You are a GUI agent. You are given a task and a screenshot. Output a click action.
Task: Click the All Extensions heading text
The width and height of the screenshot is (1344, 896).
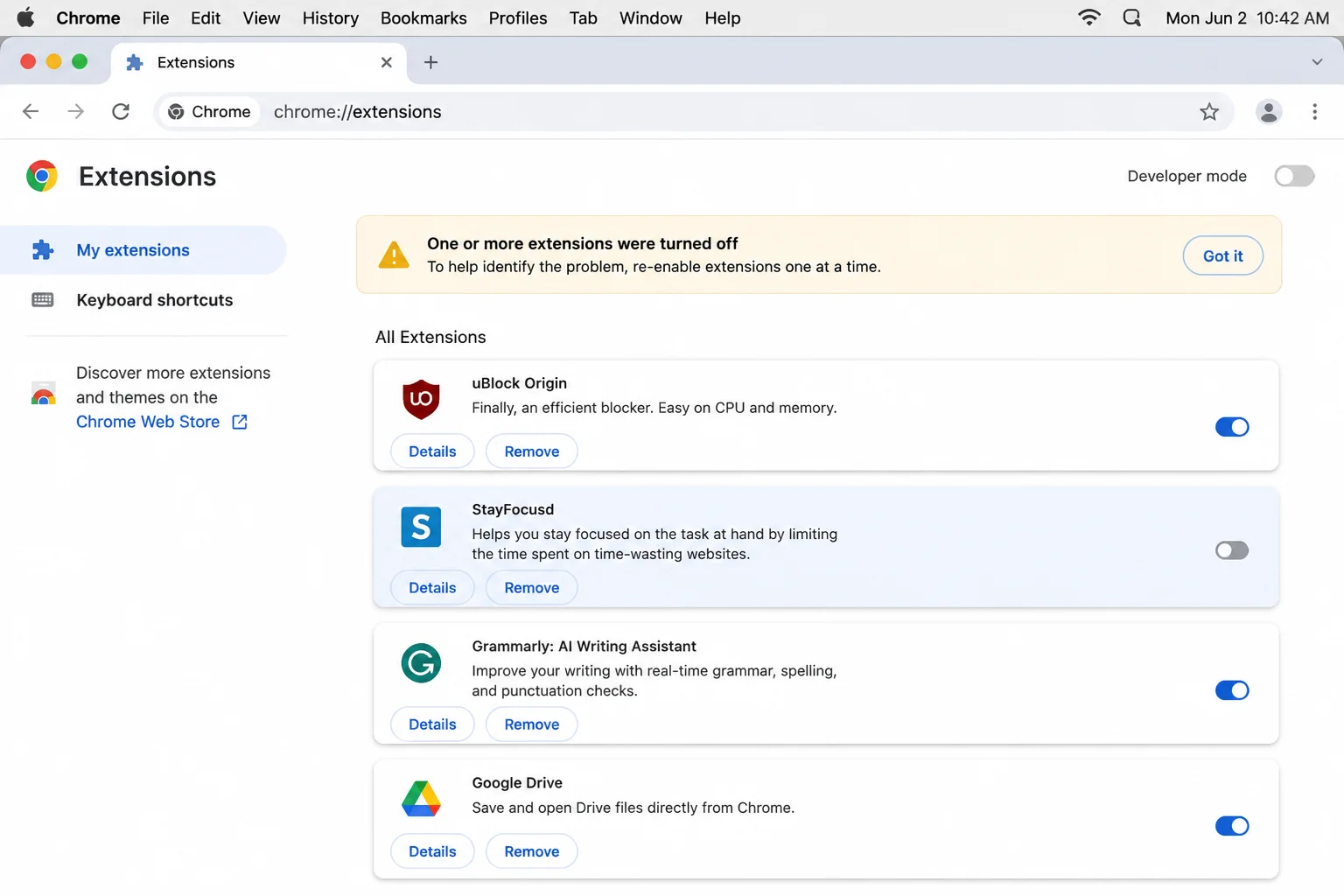(430, 337)
